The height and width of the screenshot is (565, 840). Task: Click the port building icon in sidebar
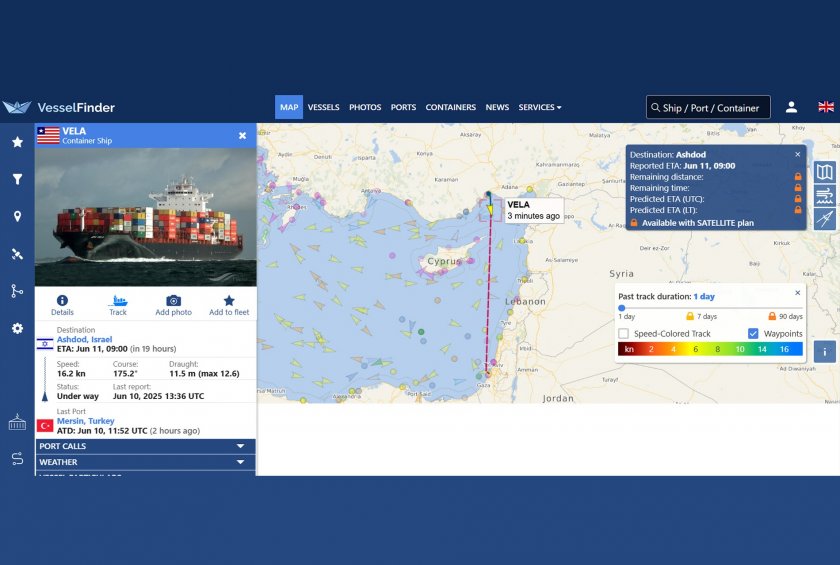tap(17, 422)
